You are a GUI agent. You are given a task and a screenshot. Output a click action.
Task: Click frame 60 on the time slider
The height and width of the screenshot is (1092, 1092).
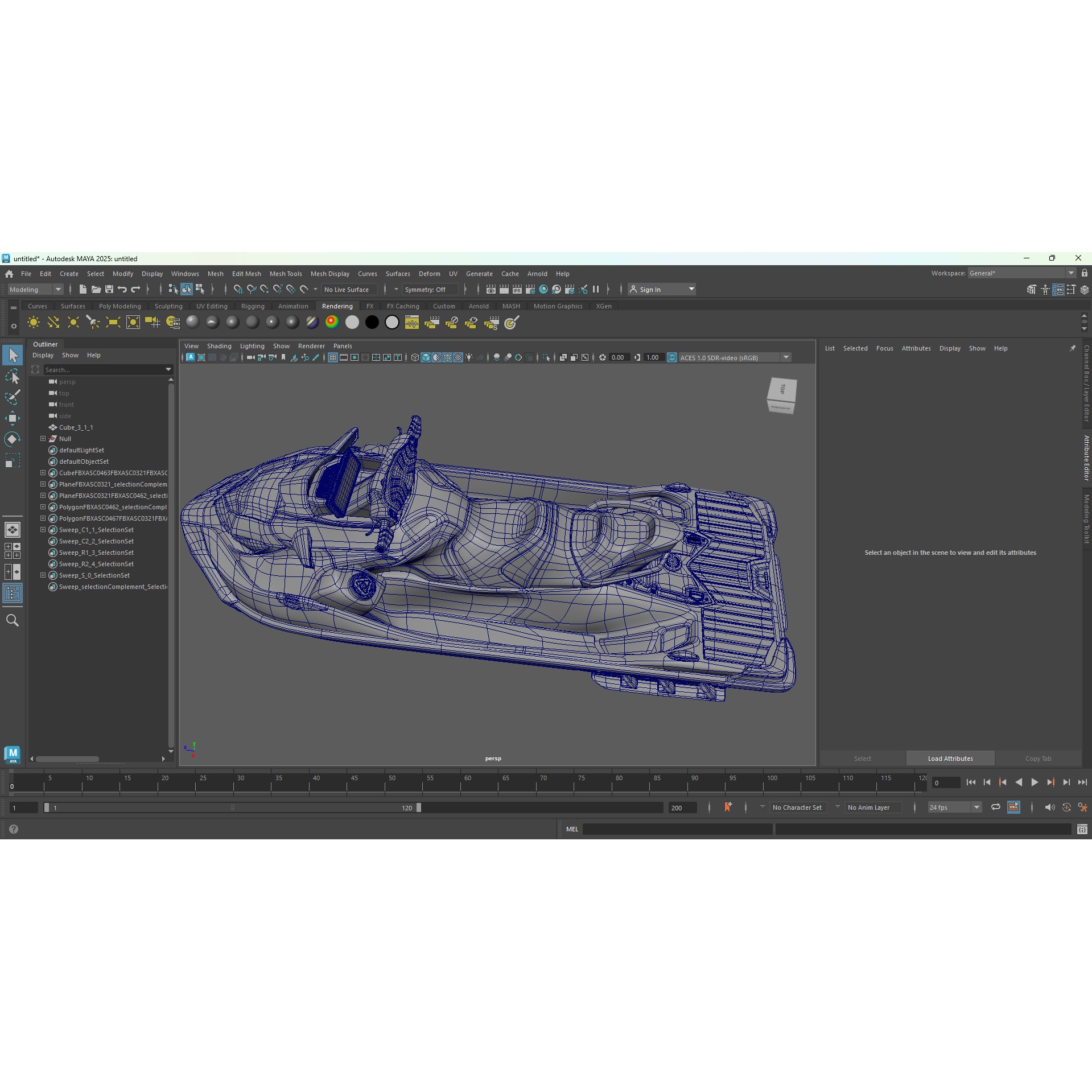pos(468,782)
